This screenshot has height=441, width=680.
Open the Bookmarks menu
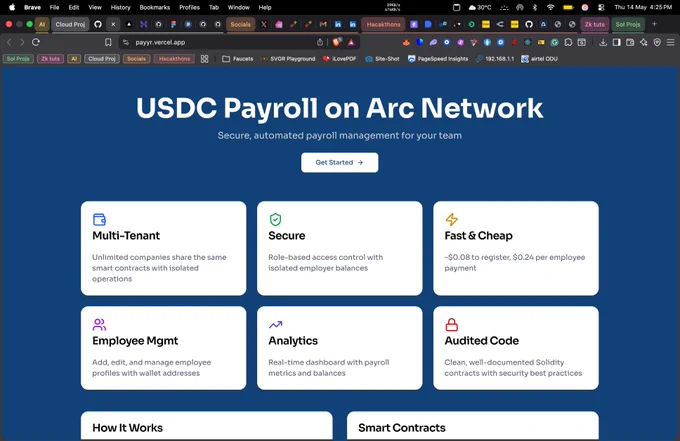tap(154, 7)
